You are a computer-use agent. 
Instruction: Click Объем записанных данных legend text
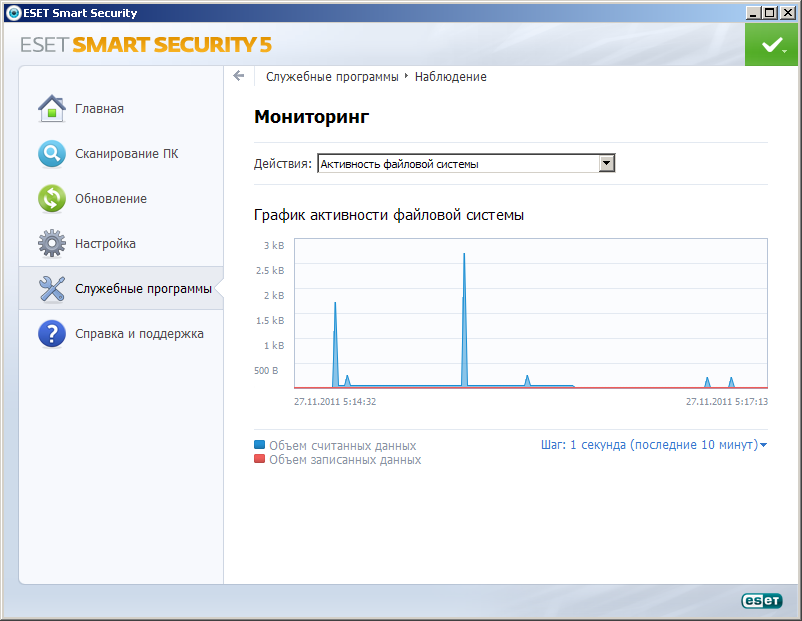tap(345, 460)
